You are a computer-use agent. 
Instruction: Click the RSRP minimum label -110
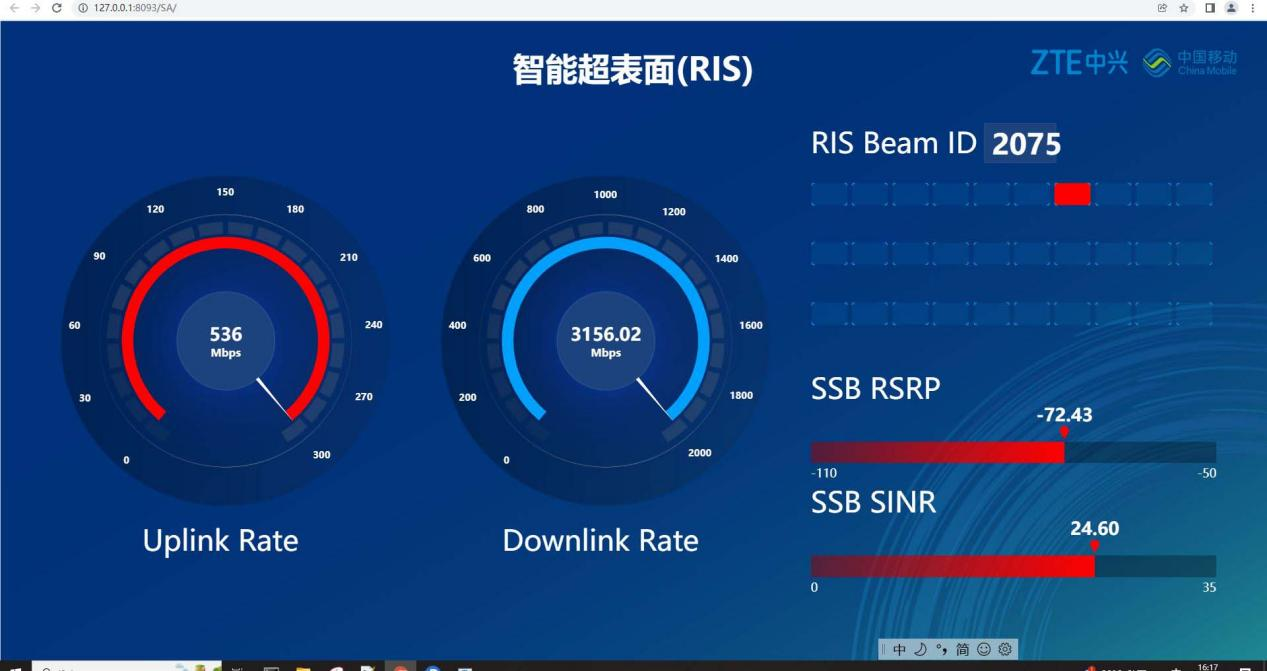824,473
